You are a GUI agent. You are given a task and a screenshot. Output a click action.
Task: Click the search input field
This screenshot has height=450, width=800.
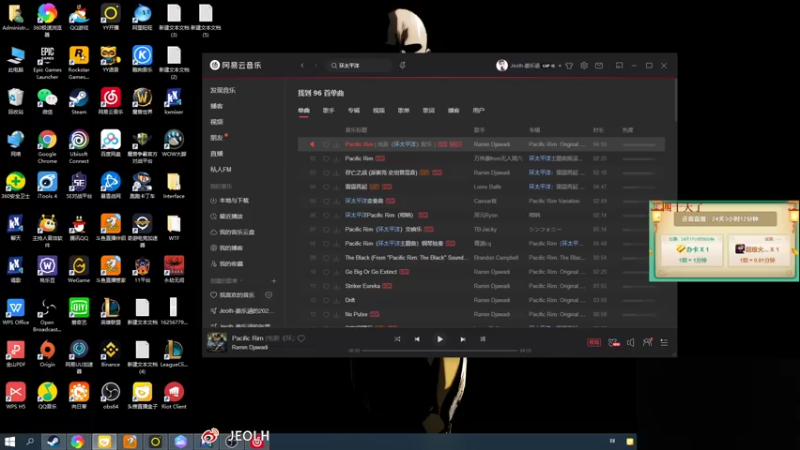tap(357, 65)
